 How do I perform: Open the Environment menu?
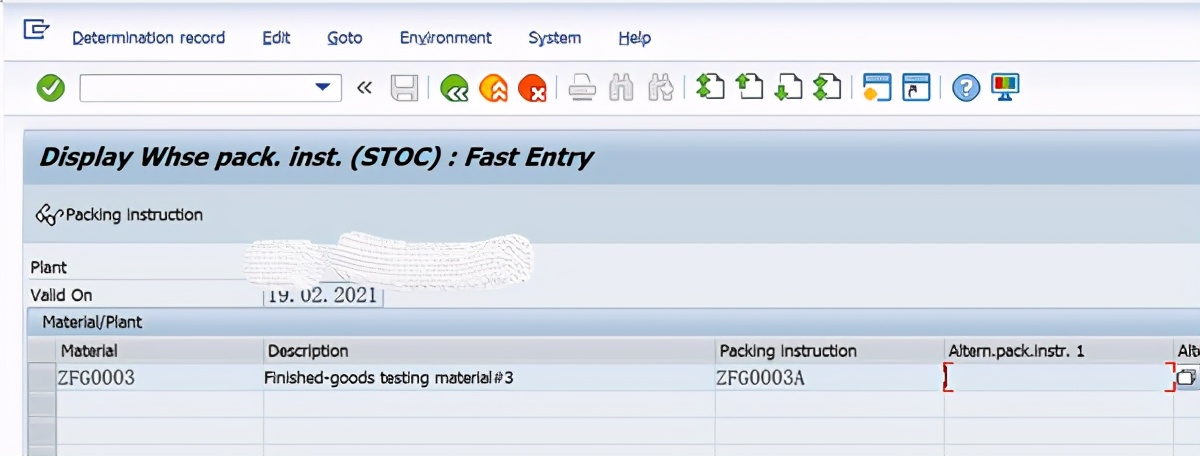pyautogui.click(x=446, y=38)
